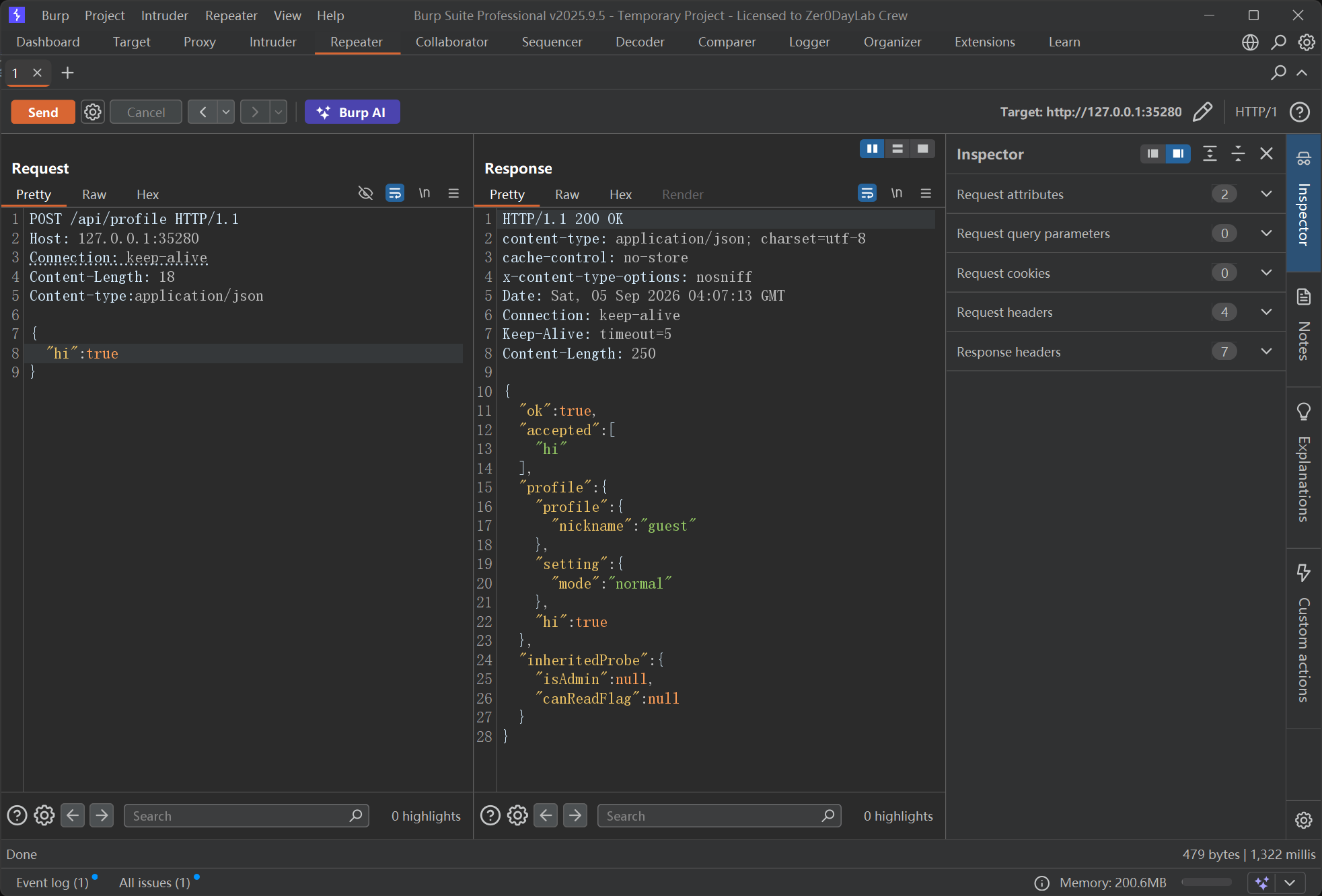Viewport: 1322px width, 896px height.
Task: Open Explanations lightbulb side panel
Action: click(1304, 411)
